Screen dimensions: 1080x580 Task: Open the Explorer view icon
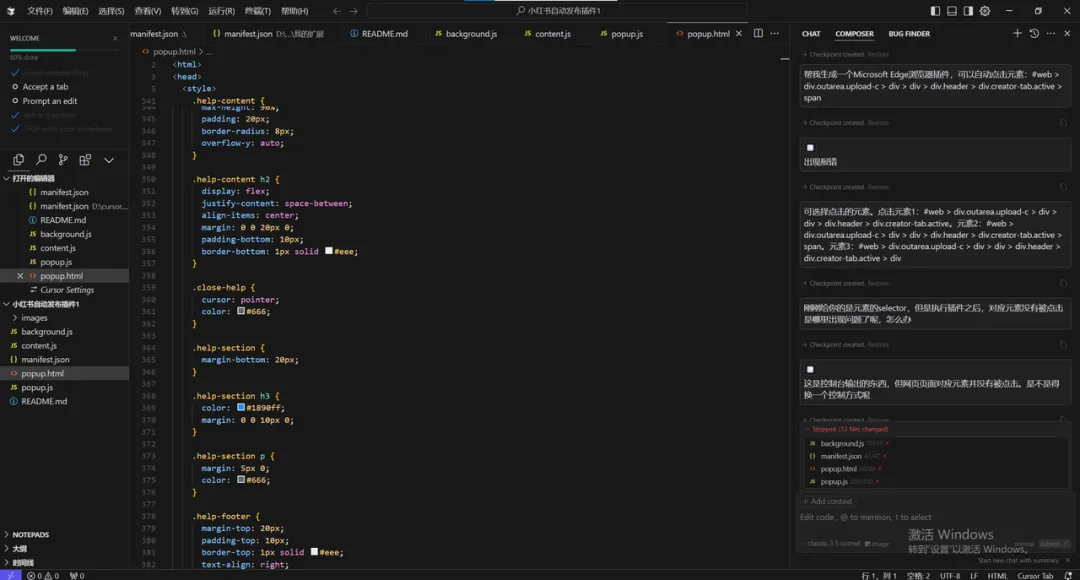[19, 160]
